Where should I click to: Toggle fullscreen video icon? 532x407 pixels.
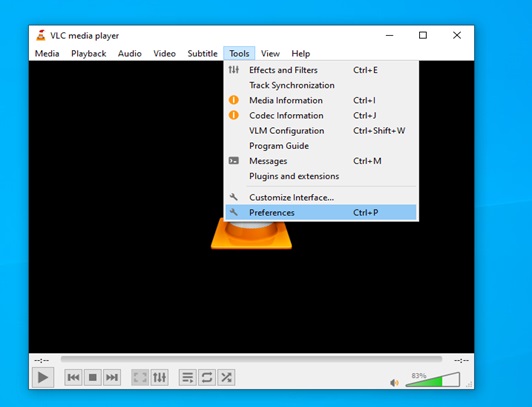coord(140,377)
